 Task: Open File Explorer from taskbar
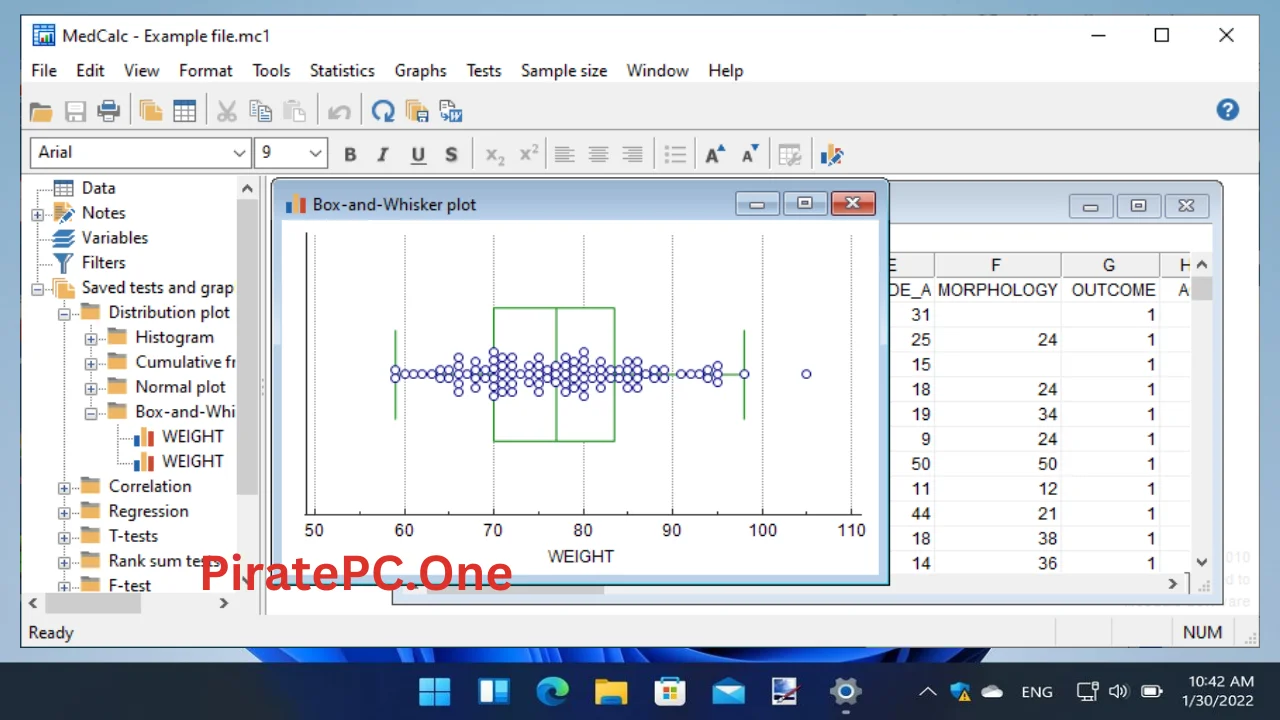(x=611, y=691)
